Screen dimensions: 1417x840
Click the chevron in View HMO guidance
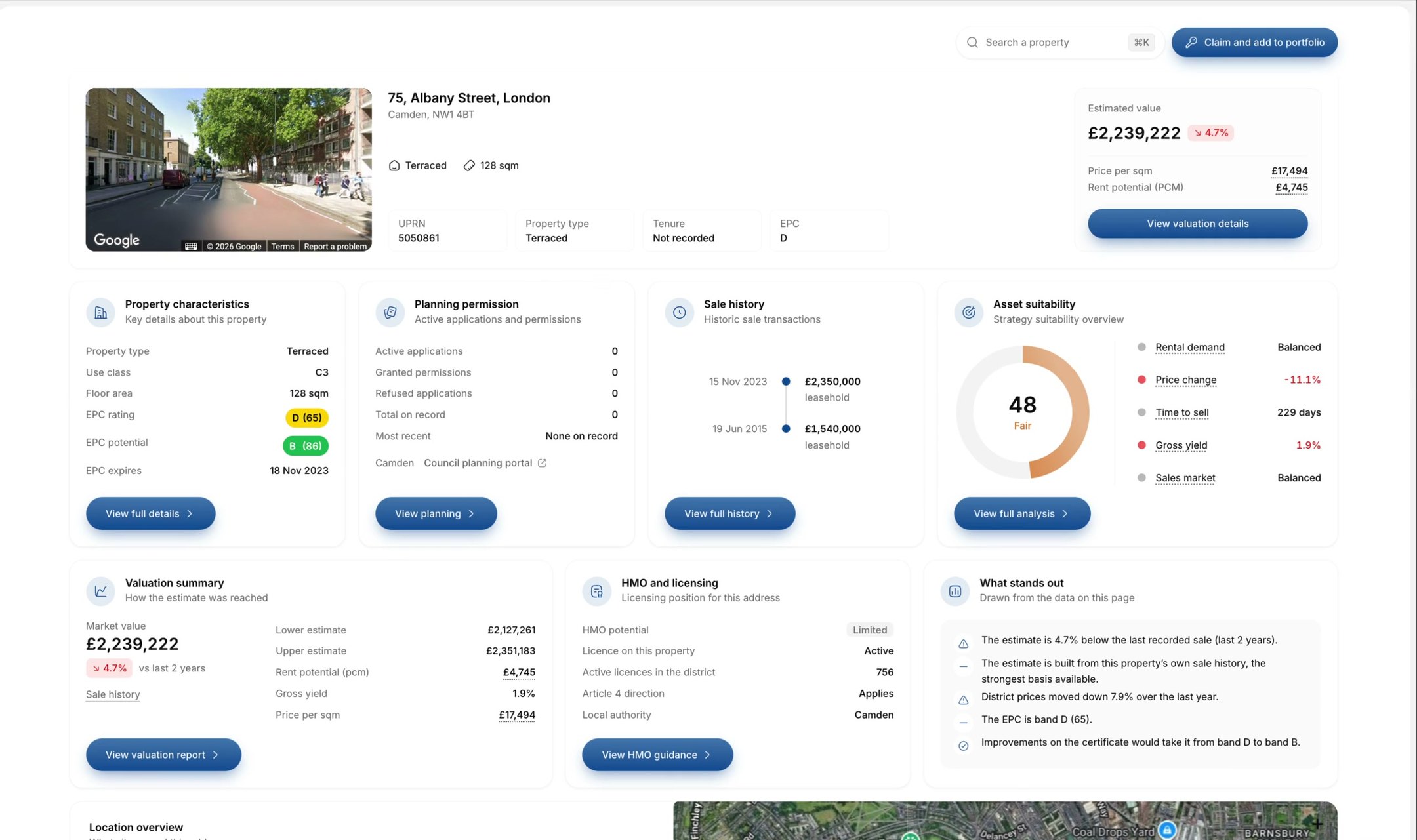[707, 755]
